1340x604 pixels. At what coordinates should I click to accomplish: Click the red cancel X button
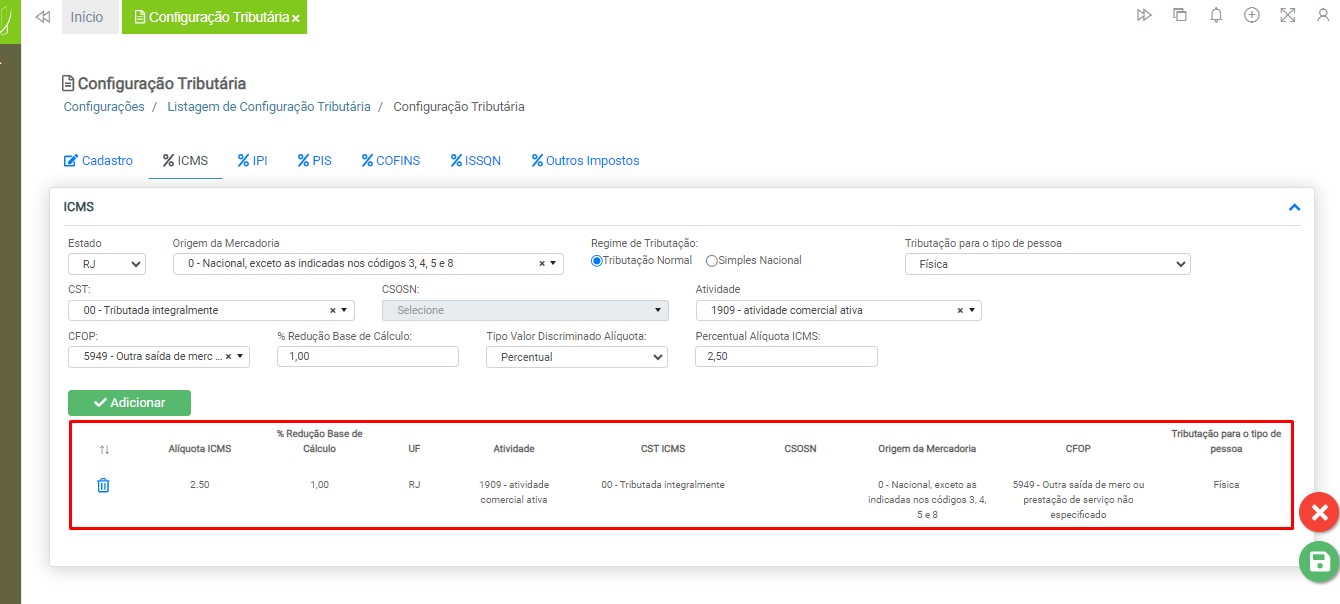click(x=1319, y=513)
